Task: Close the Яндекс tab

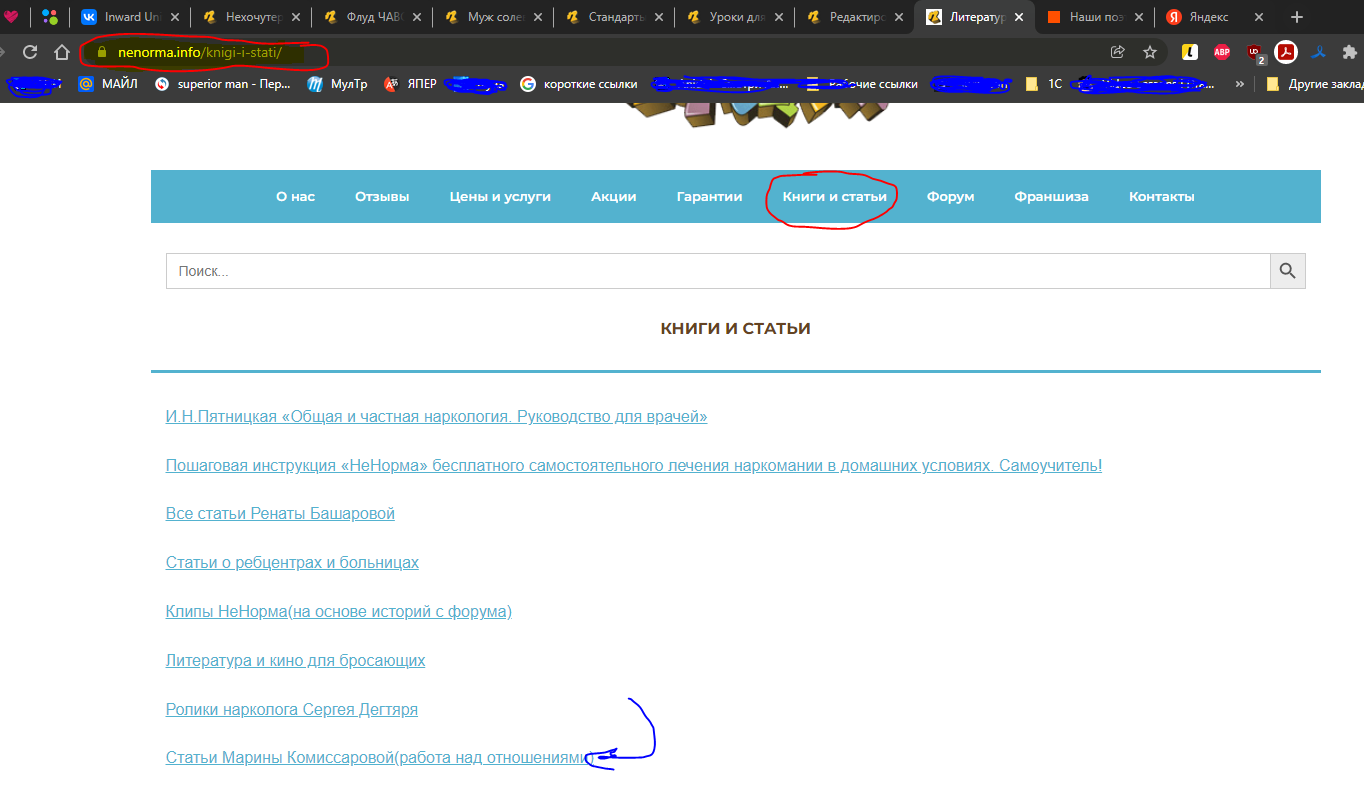Action: 1258,17
